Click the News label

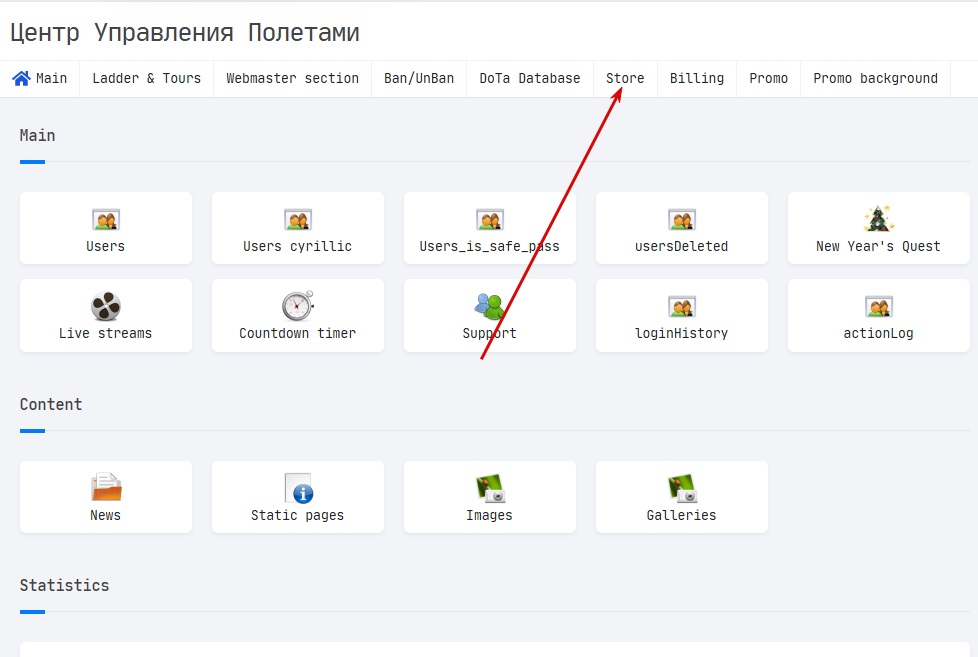(105, 515)
